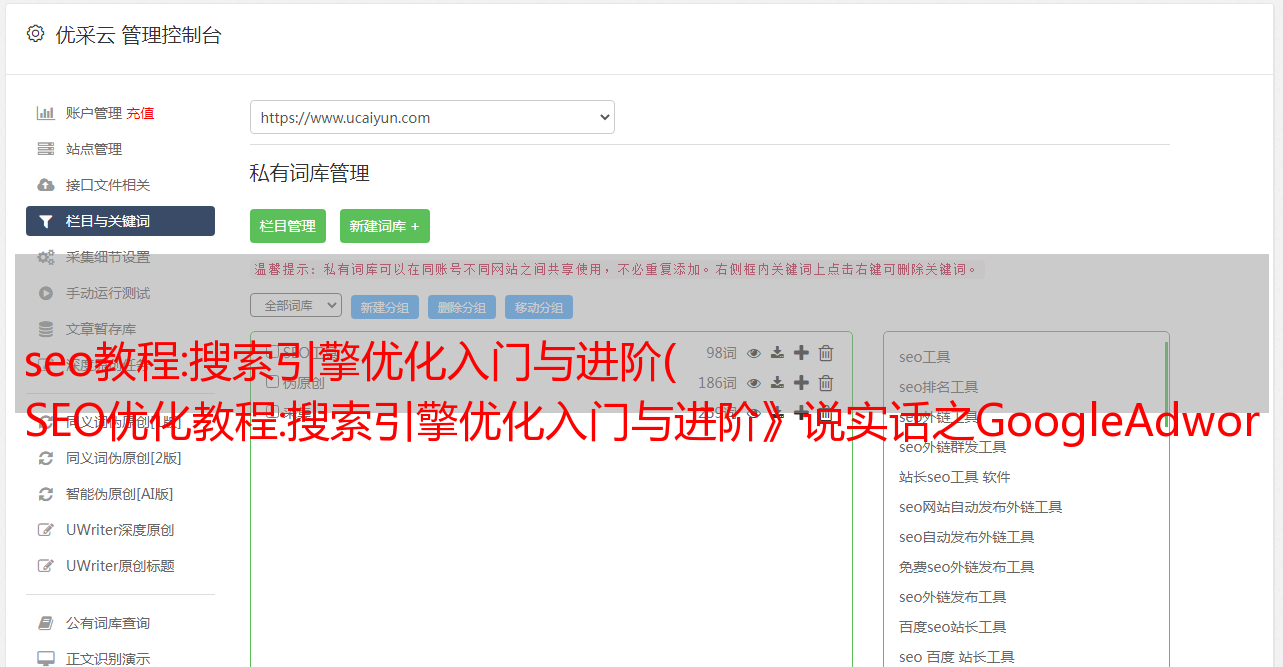Click the funnel icon of 栏目与关键词
1283x667 pixels.
[46, 221]
